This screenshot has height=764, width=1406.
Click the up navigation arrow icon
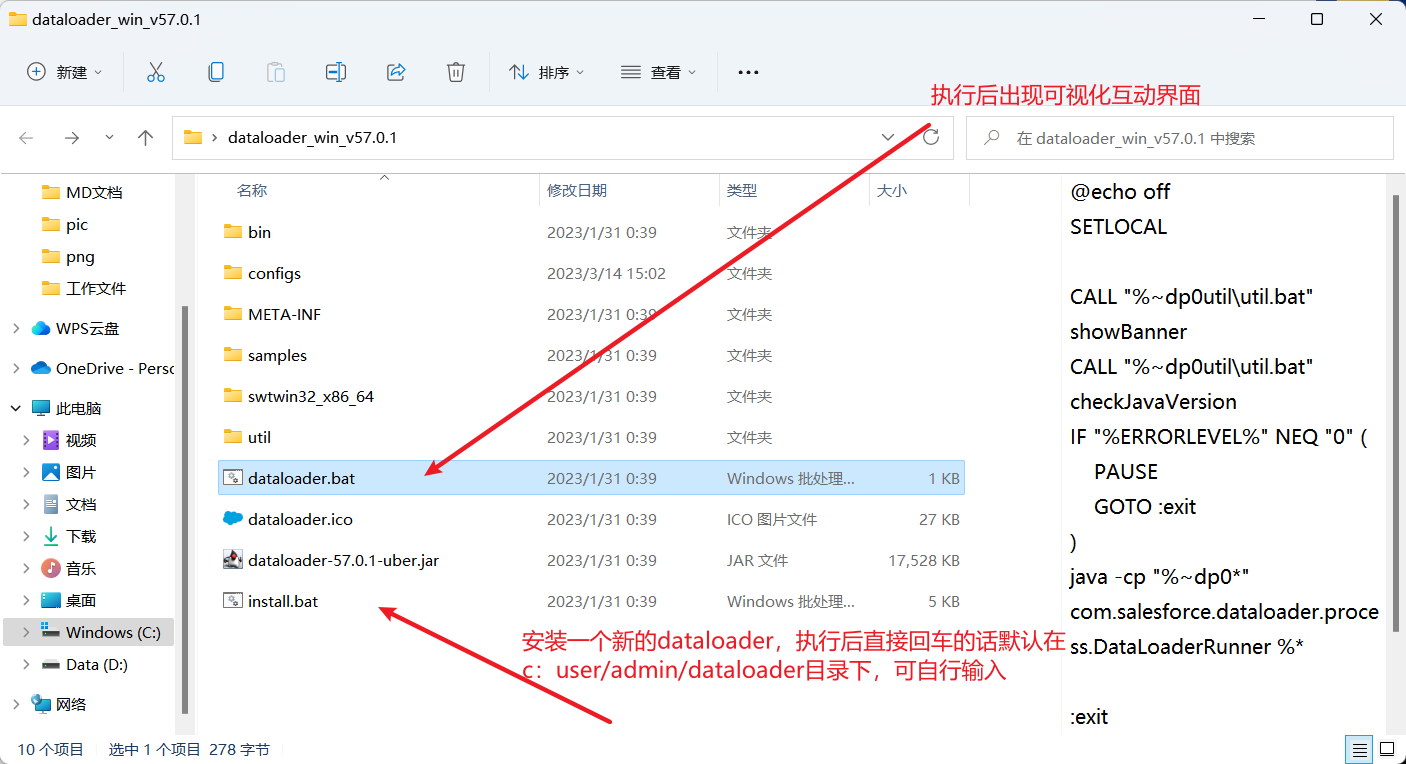[145, 137]
